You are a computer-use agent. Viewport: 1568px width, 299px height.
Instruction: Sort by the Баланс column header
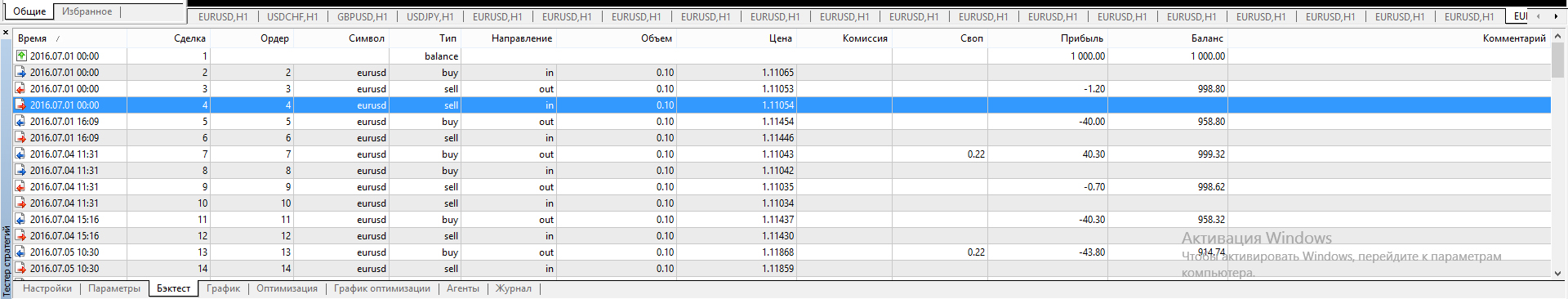[x=1168, y=38]
